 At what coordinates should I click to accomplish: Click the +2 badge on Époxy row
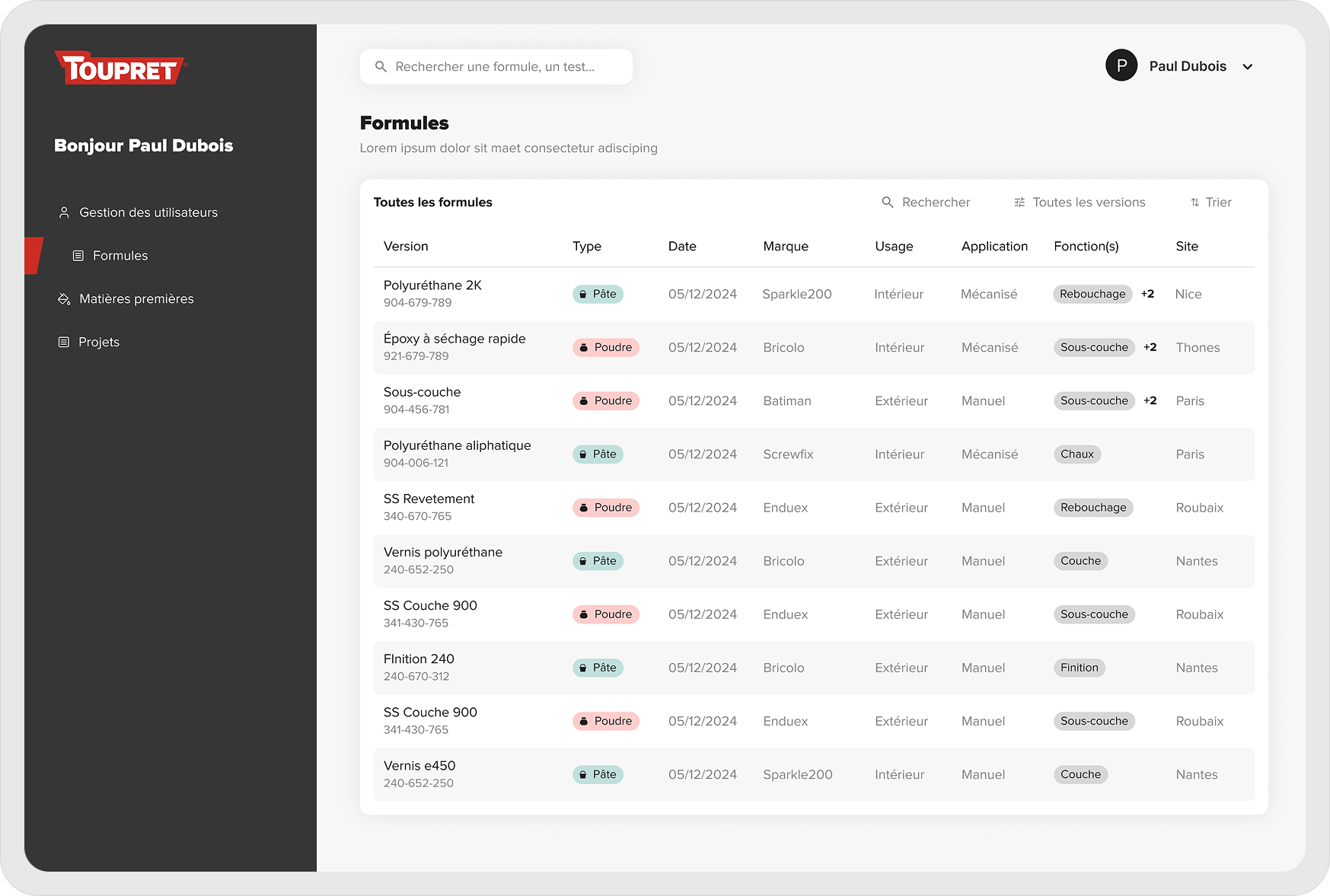(1150, 347)
